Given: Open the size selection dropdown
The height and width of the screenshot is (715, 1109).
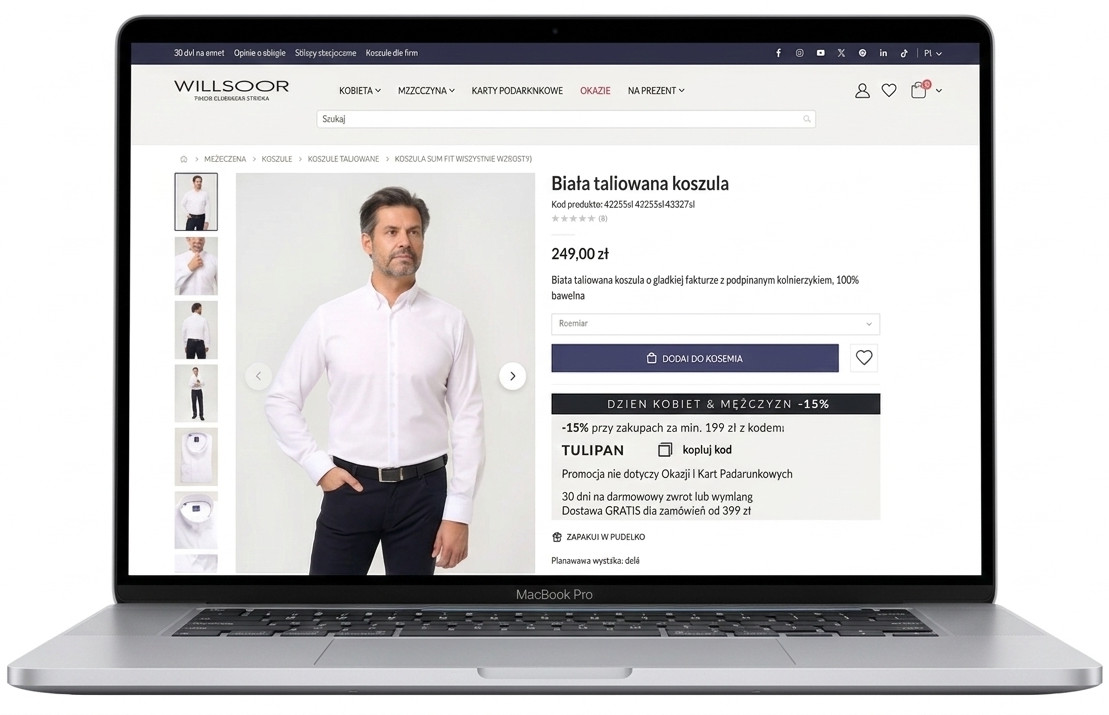Looking at the screenshot, I should (x=715, y=324).
